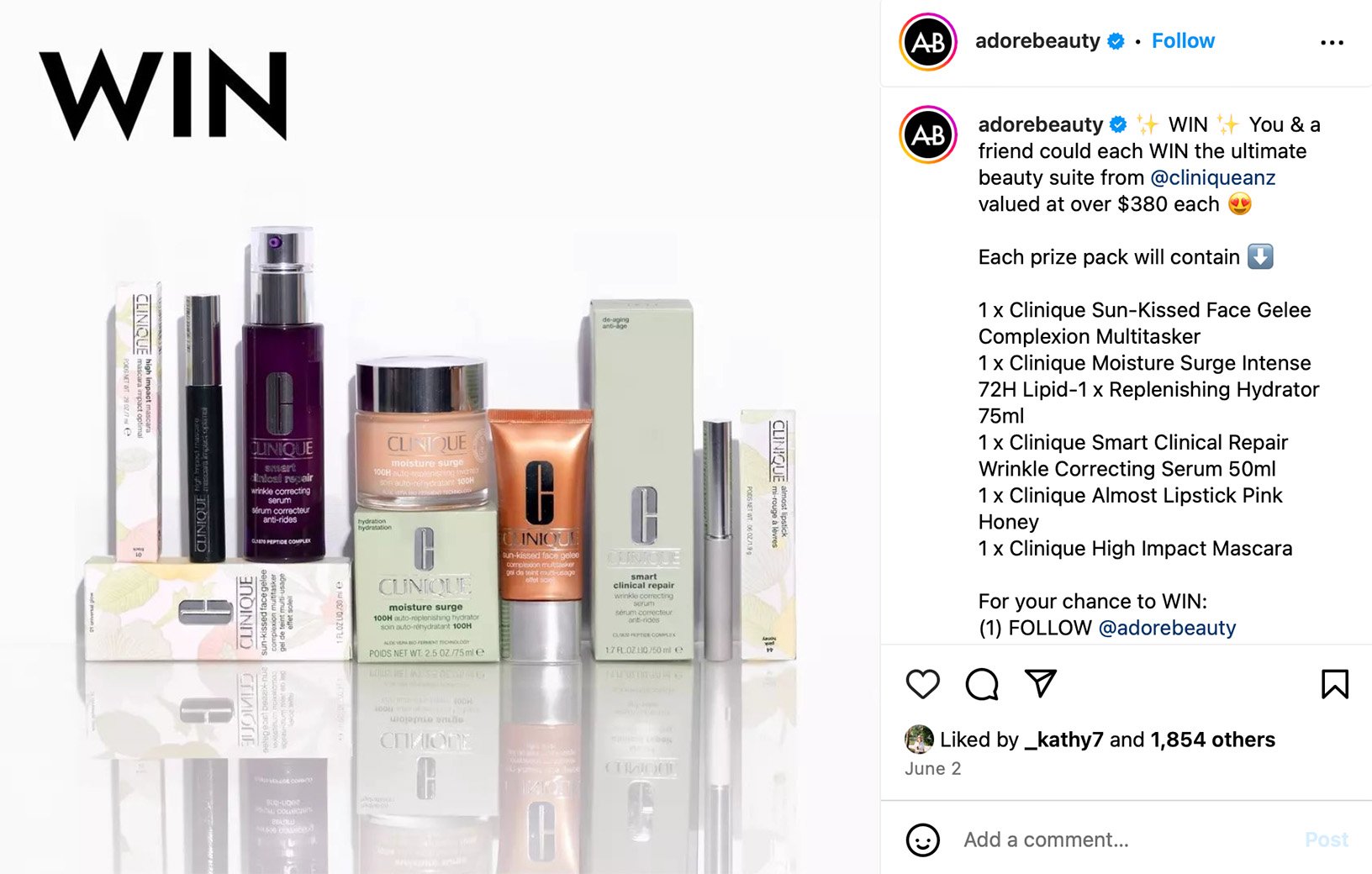
Task: Open the three-dot more options menu
Action: pos(1332,42)
